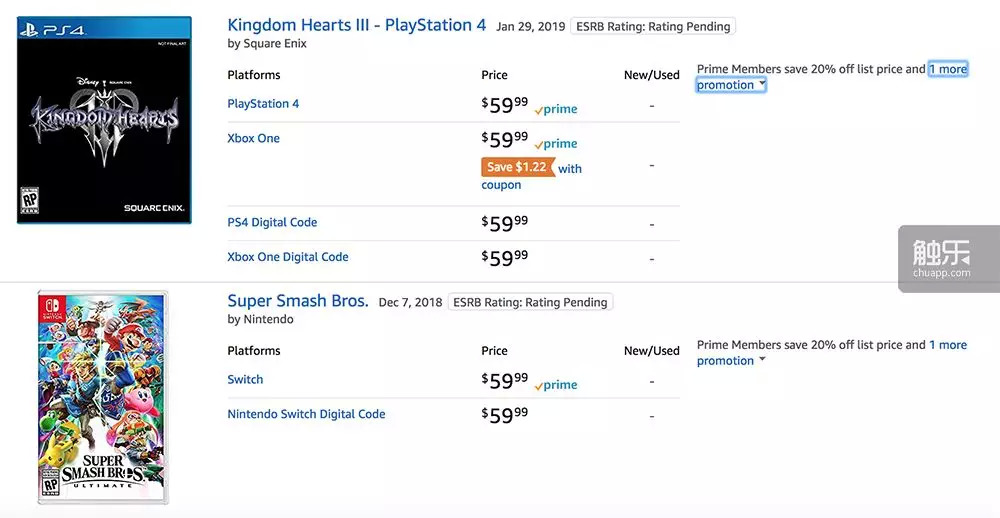Click Prime icon beside Switch price
The height and width of the screenshot is (518, 1000).
[x=556, y=385]
